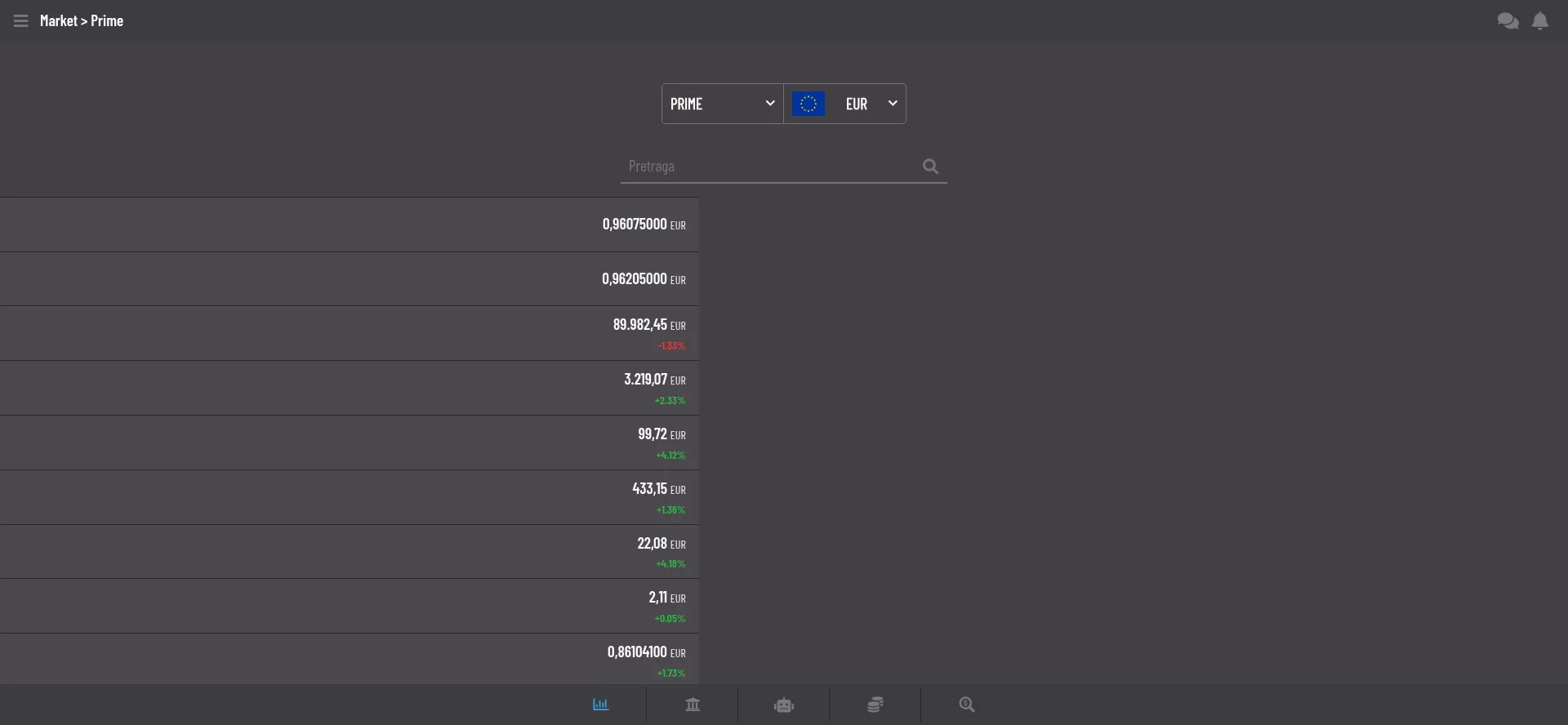The width and height of the screenshot is (1568, 725).
Task: Click the +1.73% change value
Action: 671,674
